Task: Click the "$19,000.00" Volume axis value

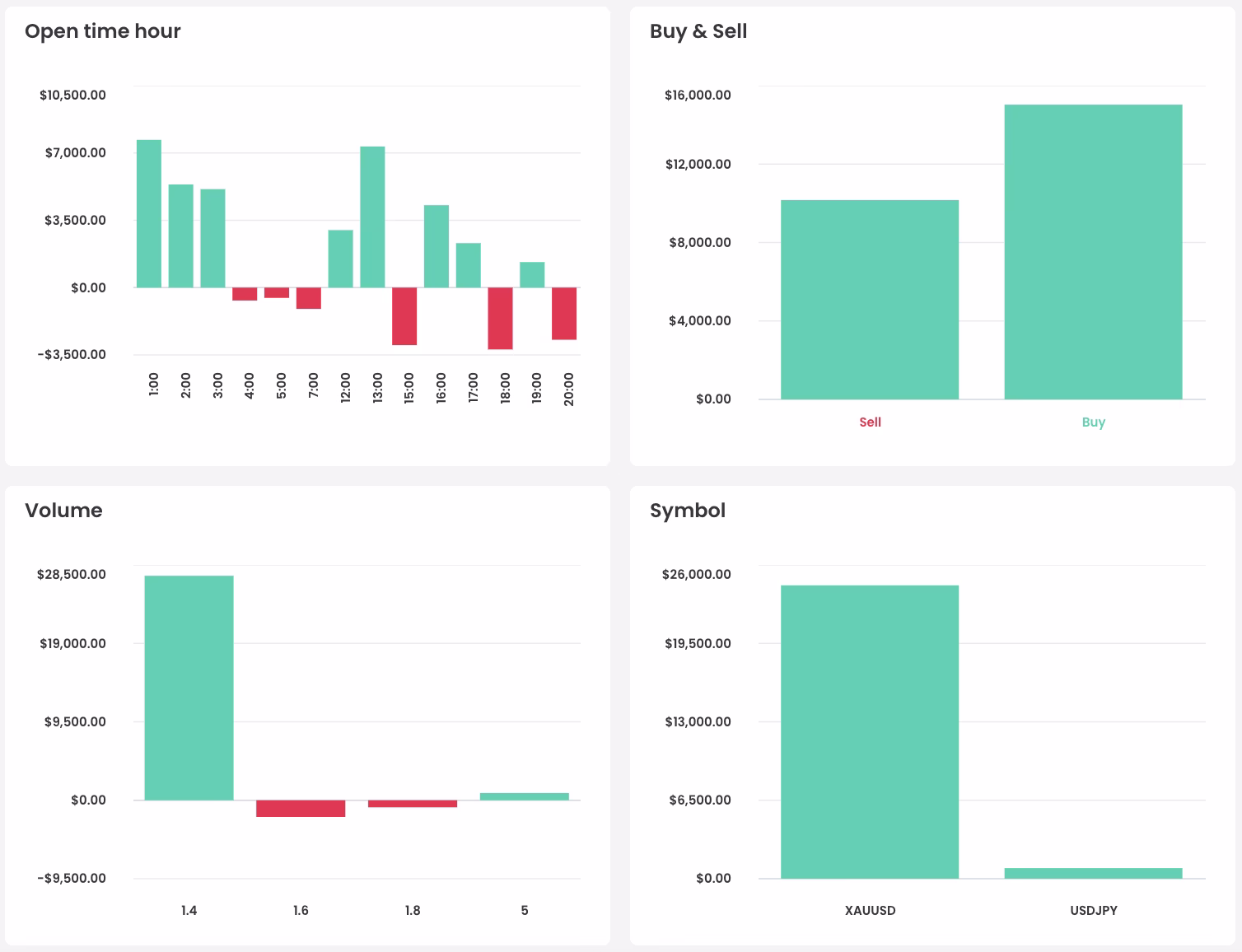Action: pyautogui.click(x=72, y=643)
